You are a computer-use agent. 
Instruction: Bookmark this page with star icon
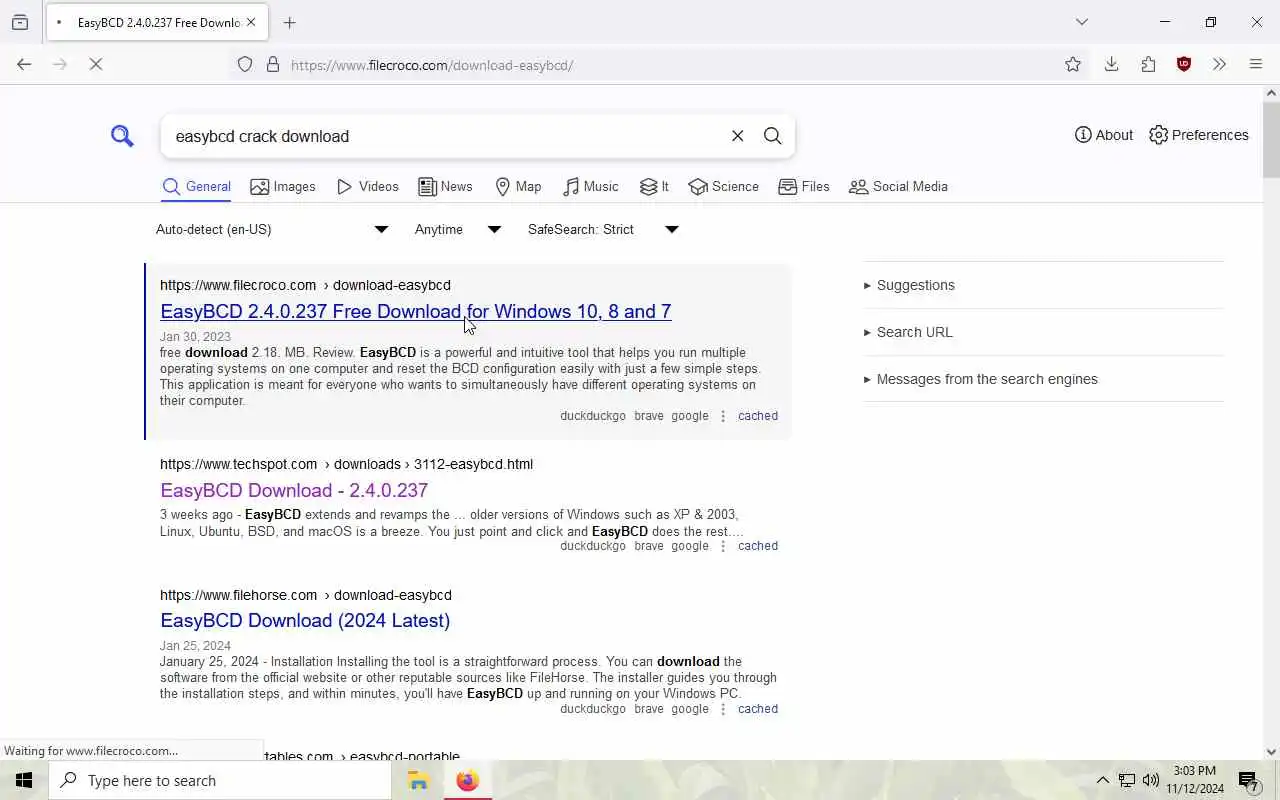pos(1073,65)
